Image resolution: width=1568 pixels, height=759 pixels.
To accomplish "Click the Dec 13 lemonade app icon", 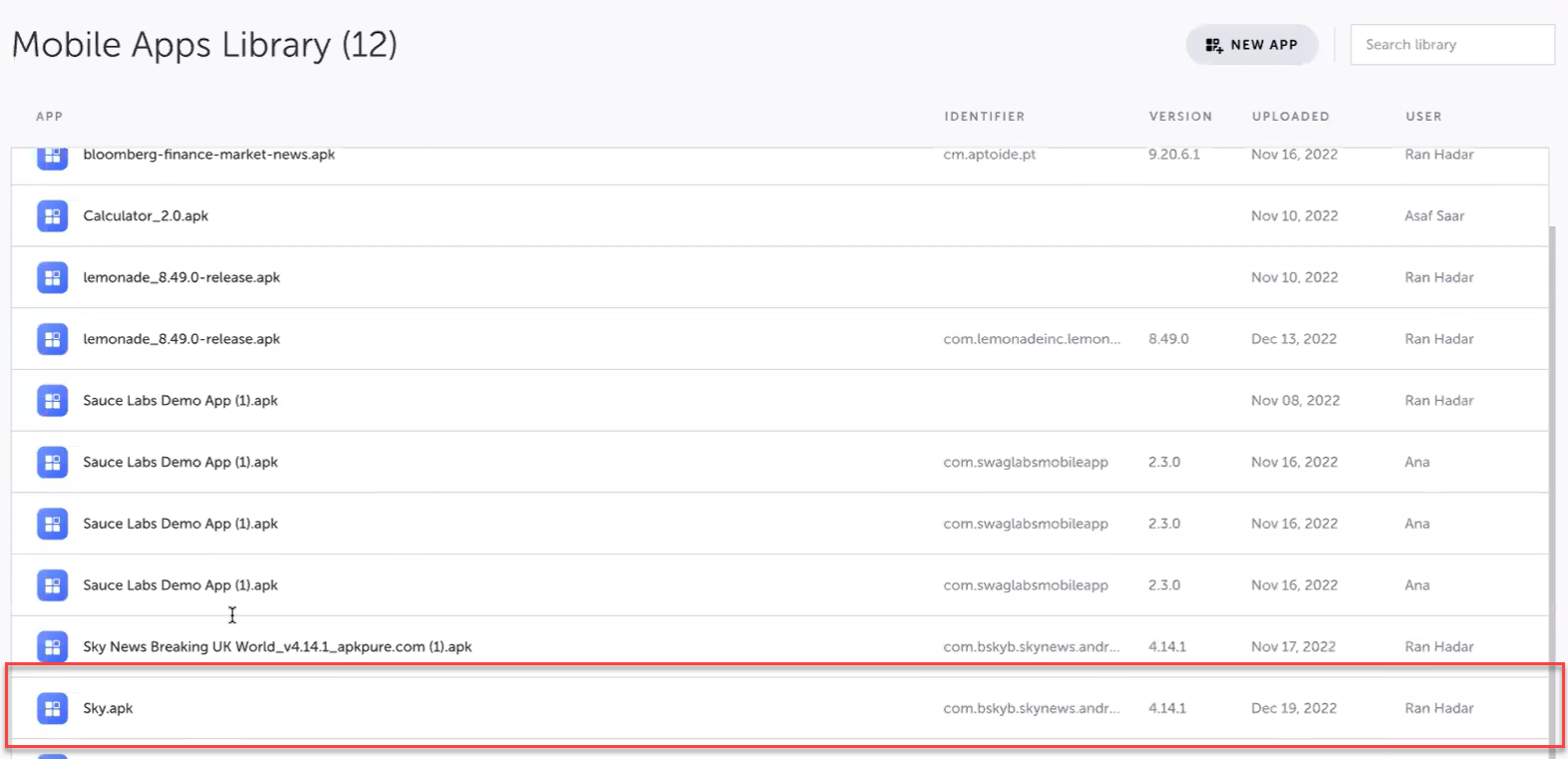I will (53, 339).
